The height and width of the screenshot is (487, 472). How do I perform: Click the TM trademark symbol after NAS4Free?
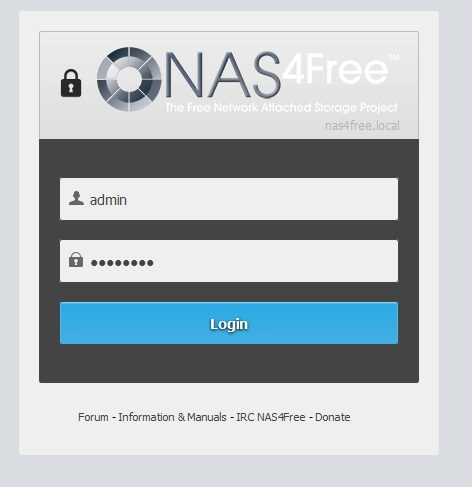394,58
